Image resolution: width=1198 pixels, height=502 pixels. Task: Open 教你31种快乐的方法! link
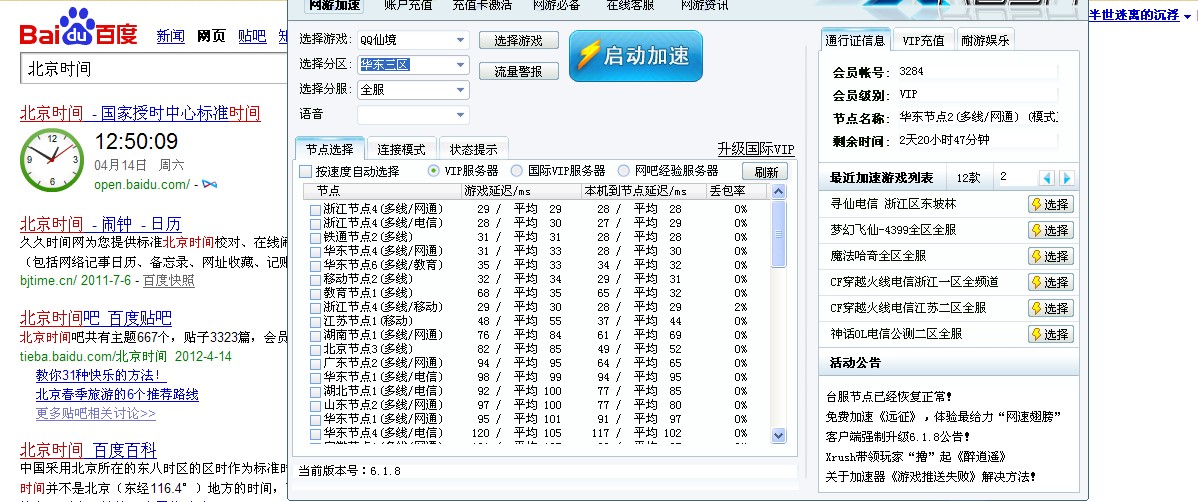[101, 376]
